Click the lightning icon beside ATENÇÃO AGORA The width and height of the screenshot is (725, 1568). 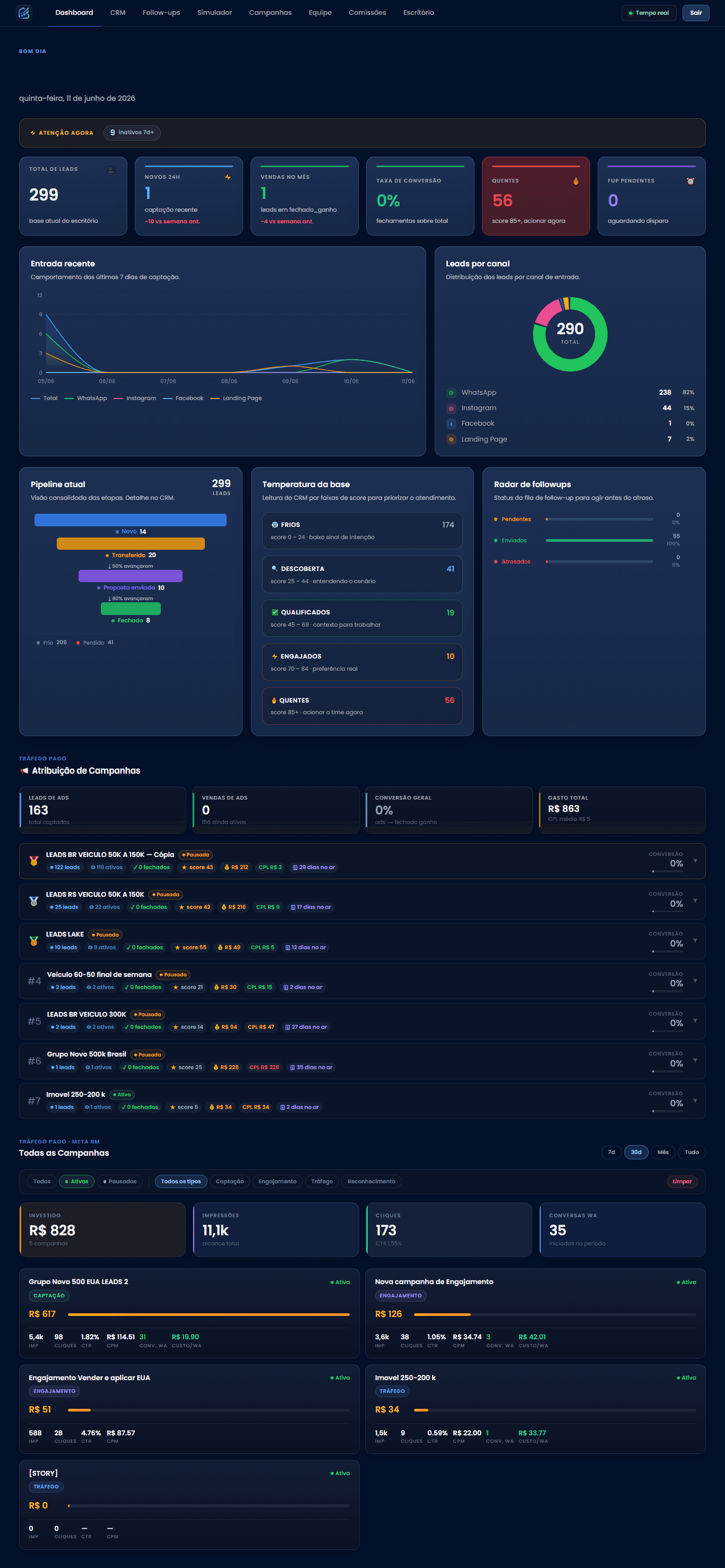[33, 133]
